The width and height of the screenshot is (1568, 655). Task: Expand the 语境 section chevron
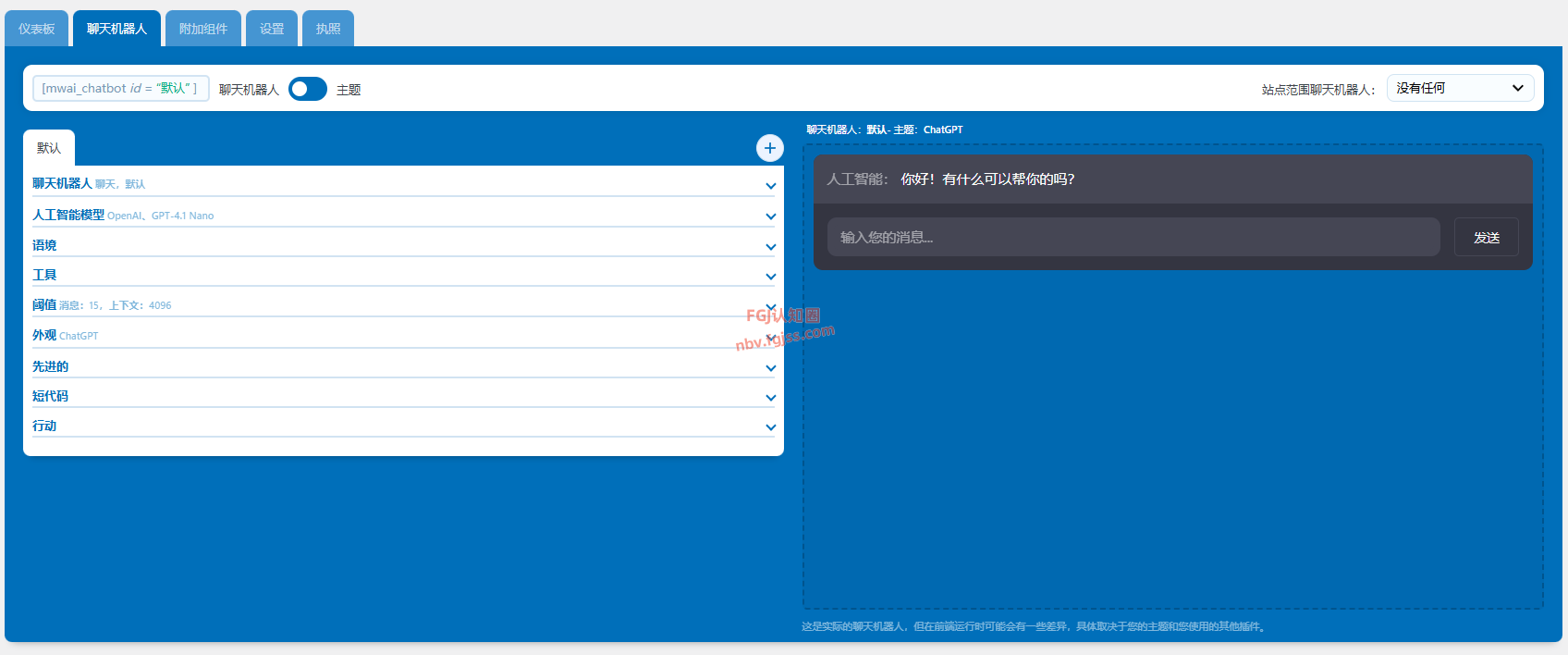770,246
